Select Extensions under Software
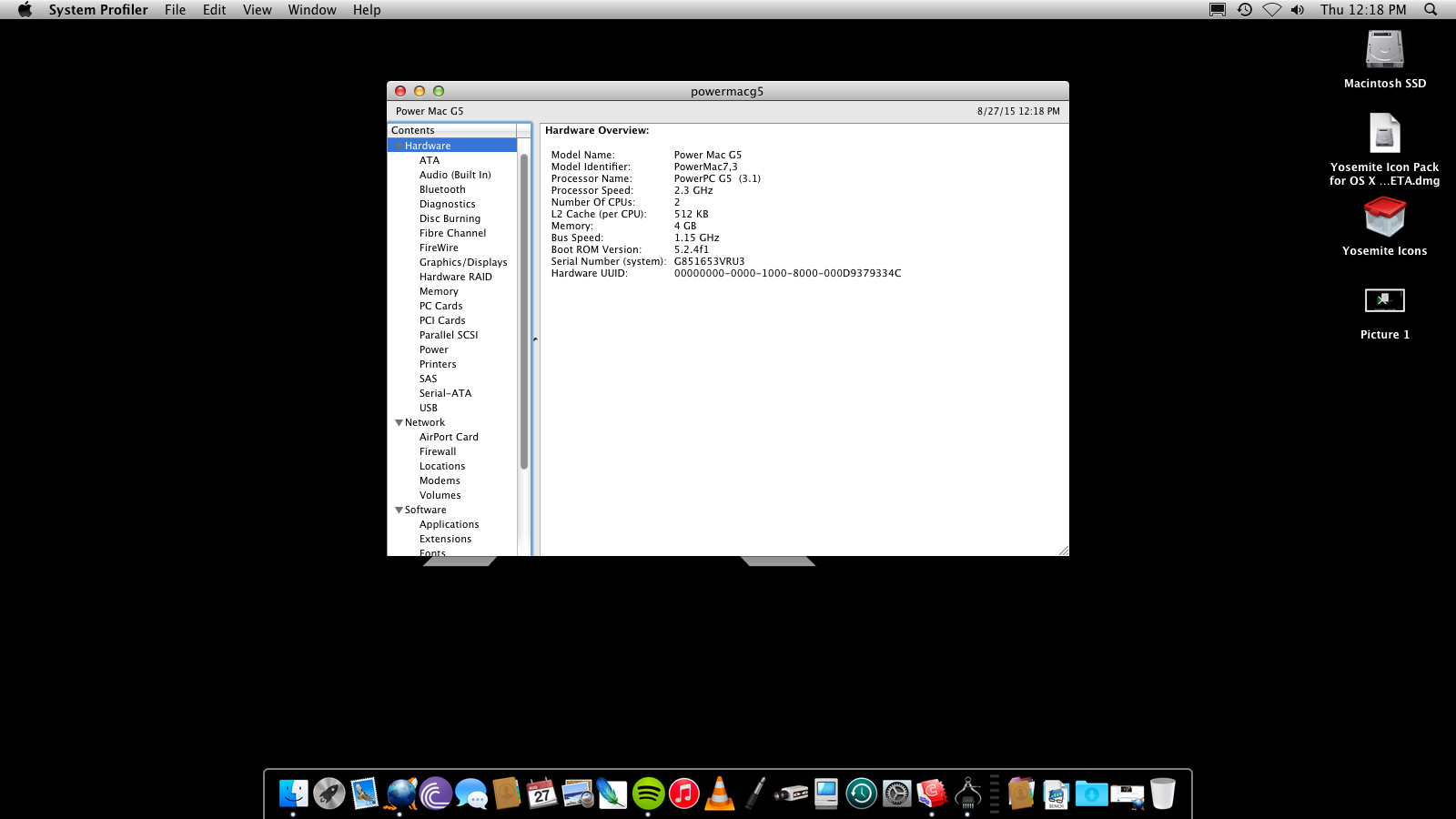The width and height of the screenshot is (1456, 819). [445, 539]
